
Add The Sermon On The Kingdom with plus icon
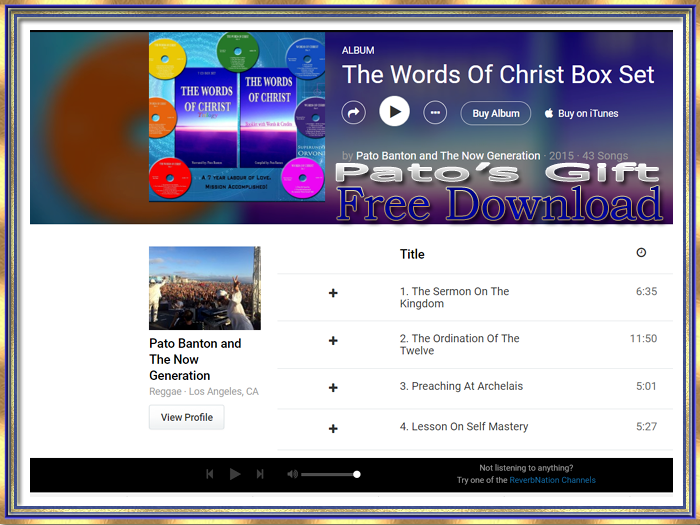click(x=333, y=293)
